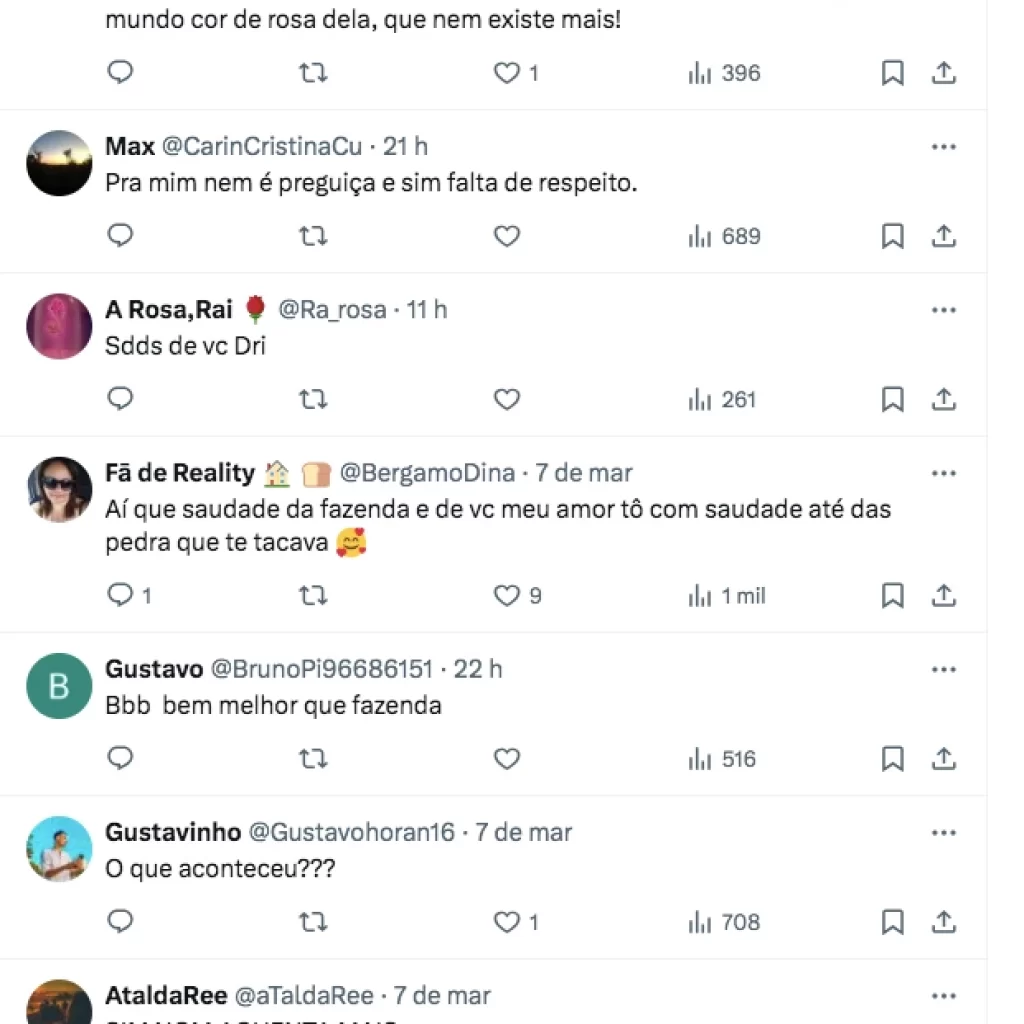Viewport: 1024px width, 1024px height.
Task: Expand more options for AtaldaRee's tweet
Action: pos(943,996)
